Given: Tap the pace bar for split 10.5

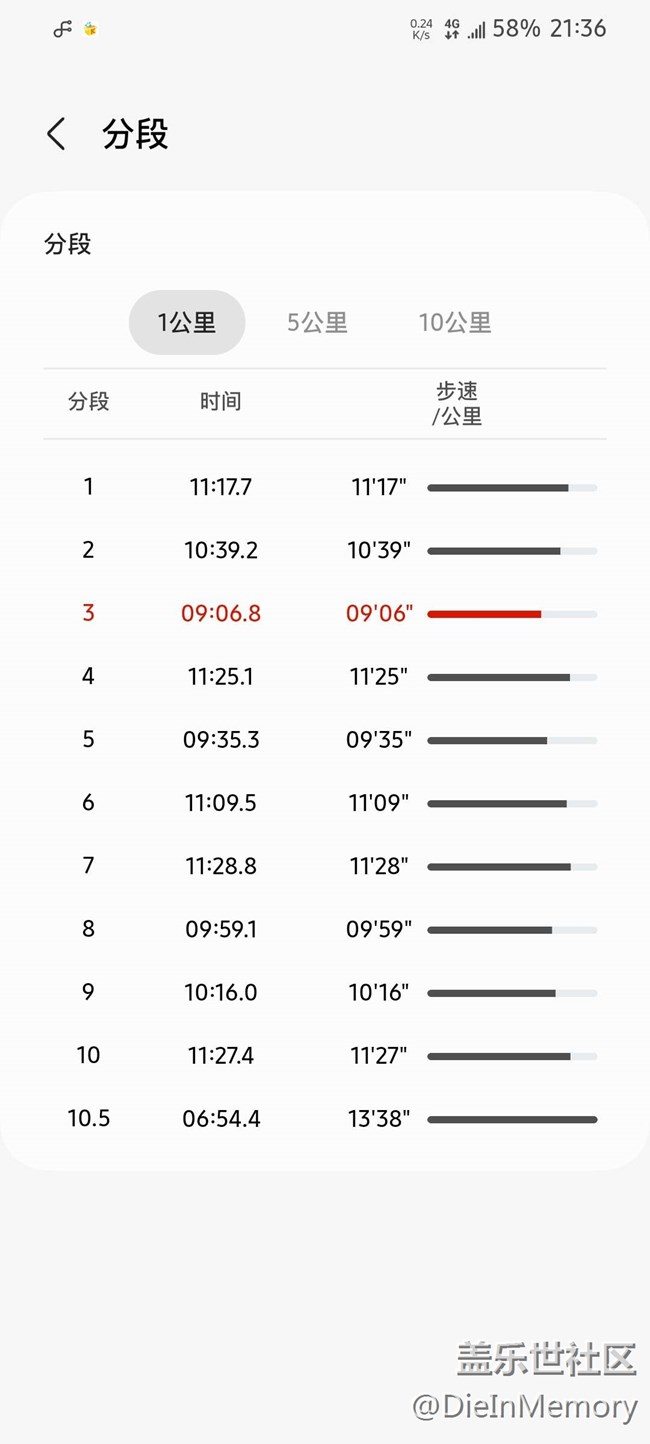Looking at the screenshot, I should click(x=512, y=1120).
